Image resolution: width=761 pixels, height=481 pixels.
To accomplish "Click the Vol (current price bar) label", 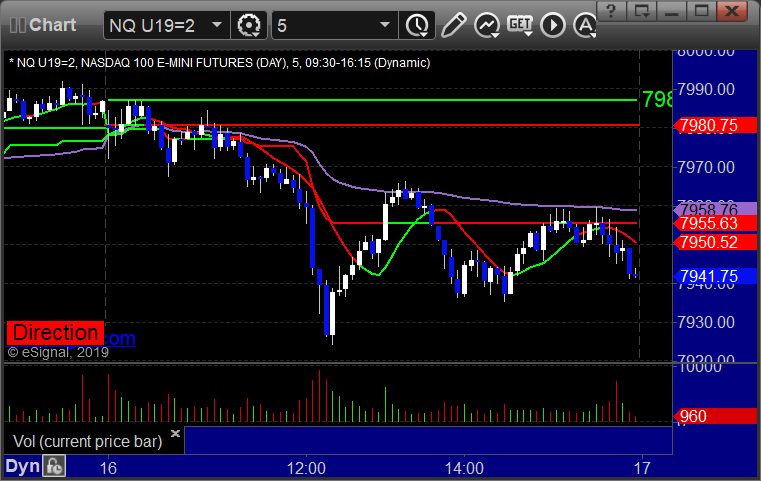I will [87, 441].
